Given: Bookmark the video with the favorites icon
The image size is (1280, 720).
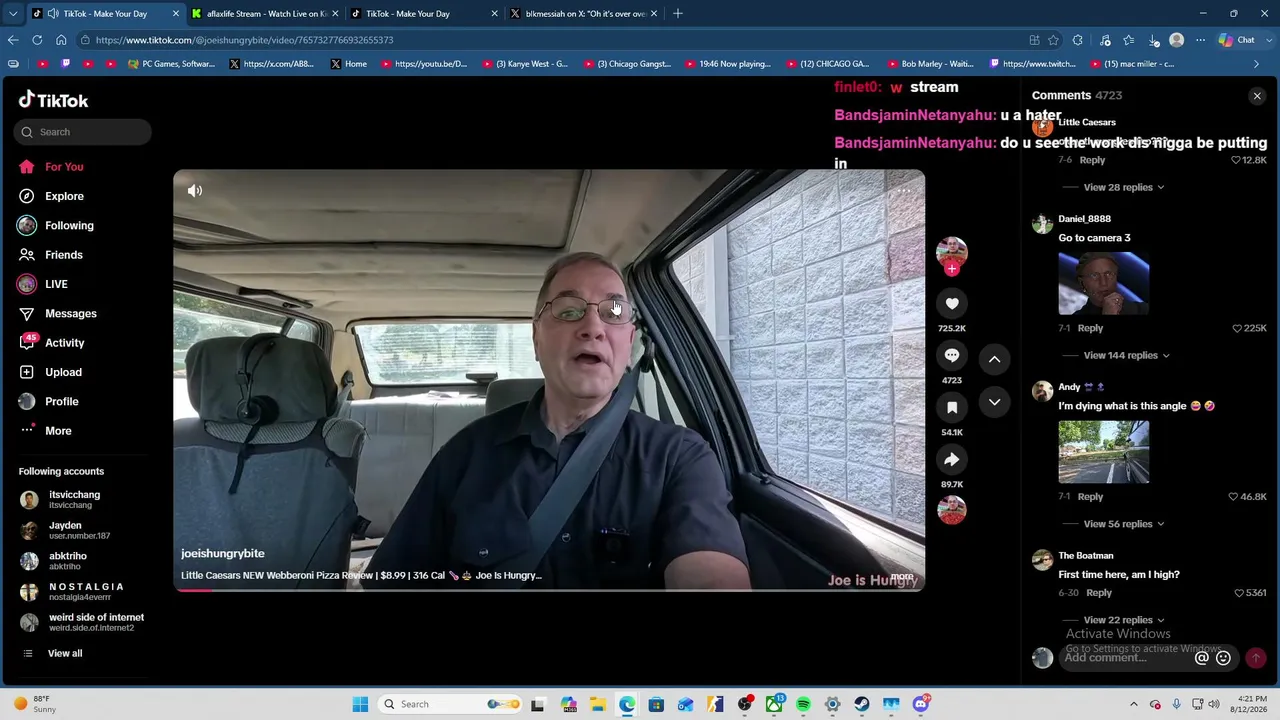Looking at the screenshot, I should [952, 408].
